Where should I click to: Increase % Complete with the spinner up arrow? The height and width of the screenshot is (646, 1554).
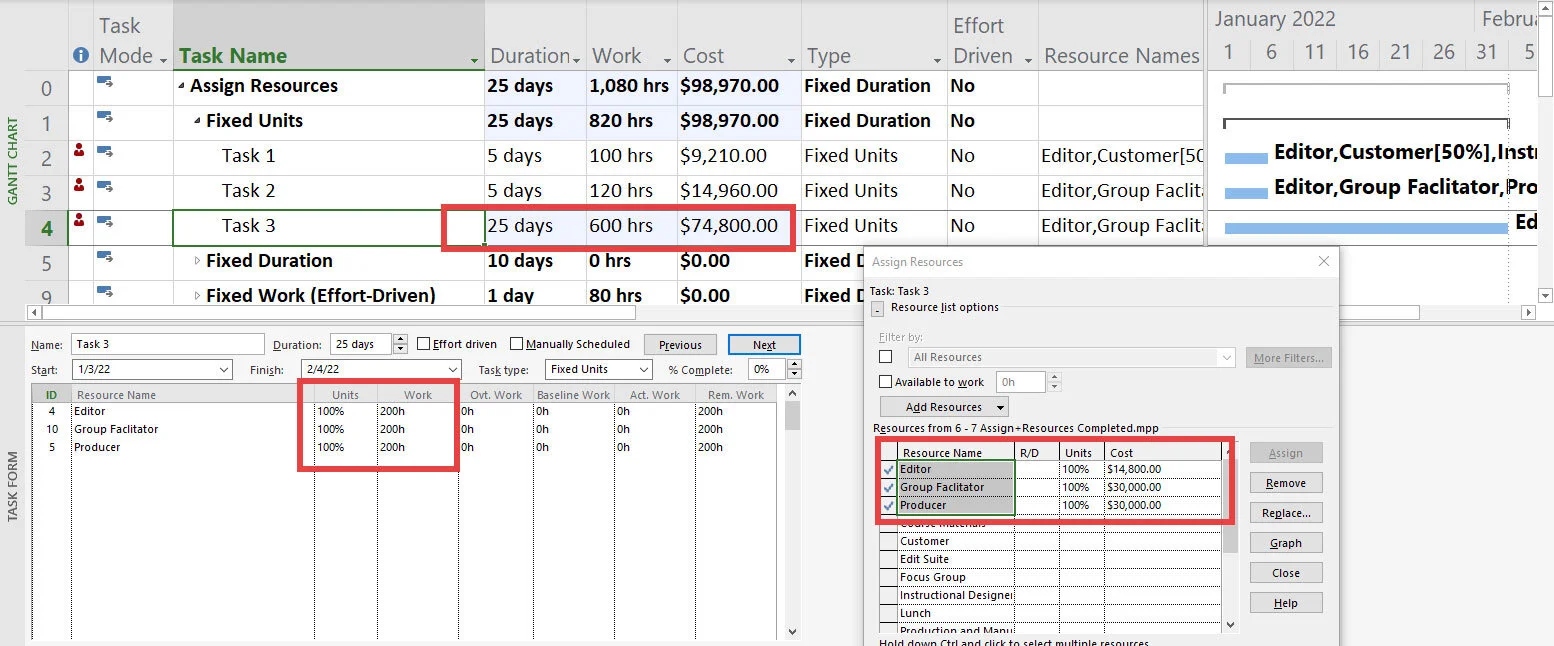pyautogui.click(x=794, y=365)
